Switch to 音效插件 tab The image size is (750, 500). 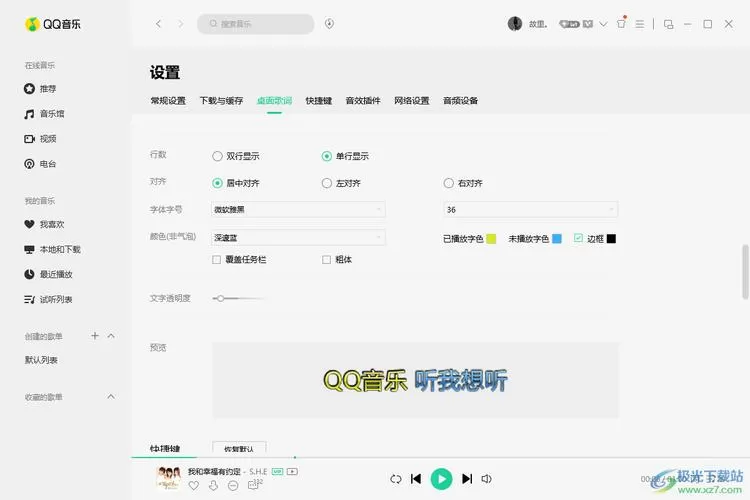(x=363, y=100)
